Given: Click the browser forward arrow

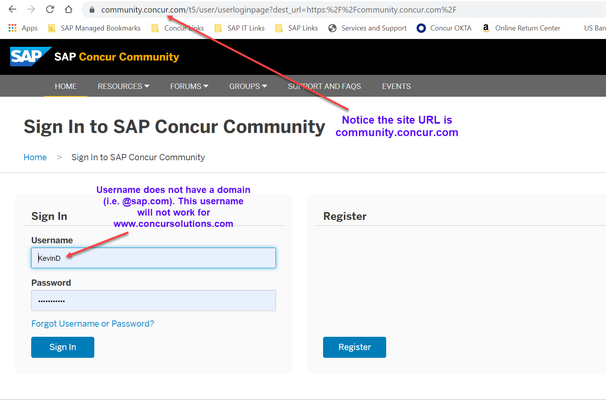Looking at the screenshot, I should click(31, 10).
